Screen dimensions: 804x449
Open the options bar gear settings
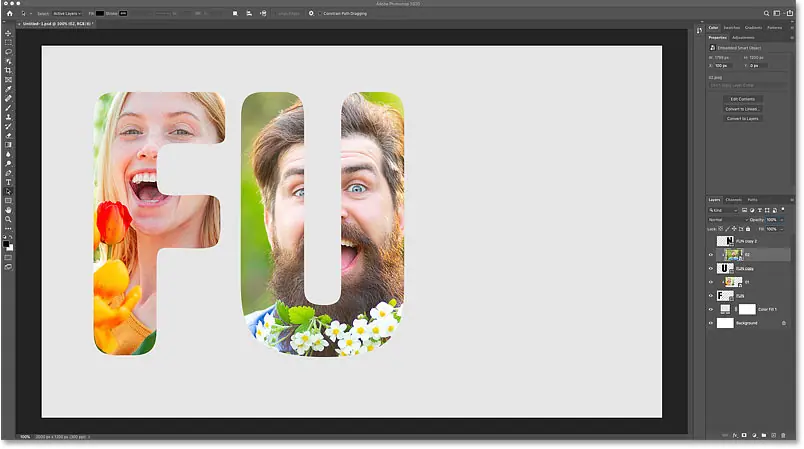(311, 14)
